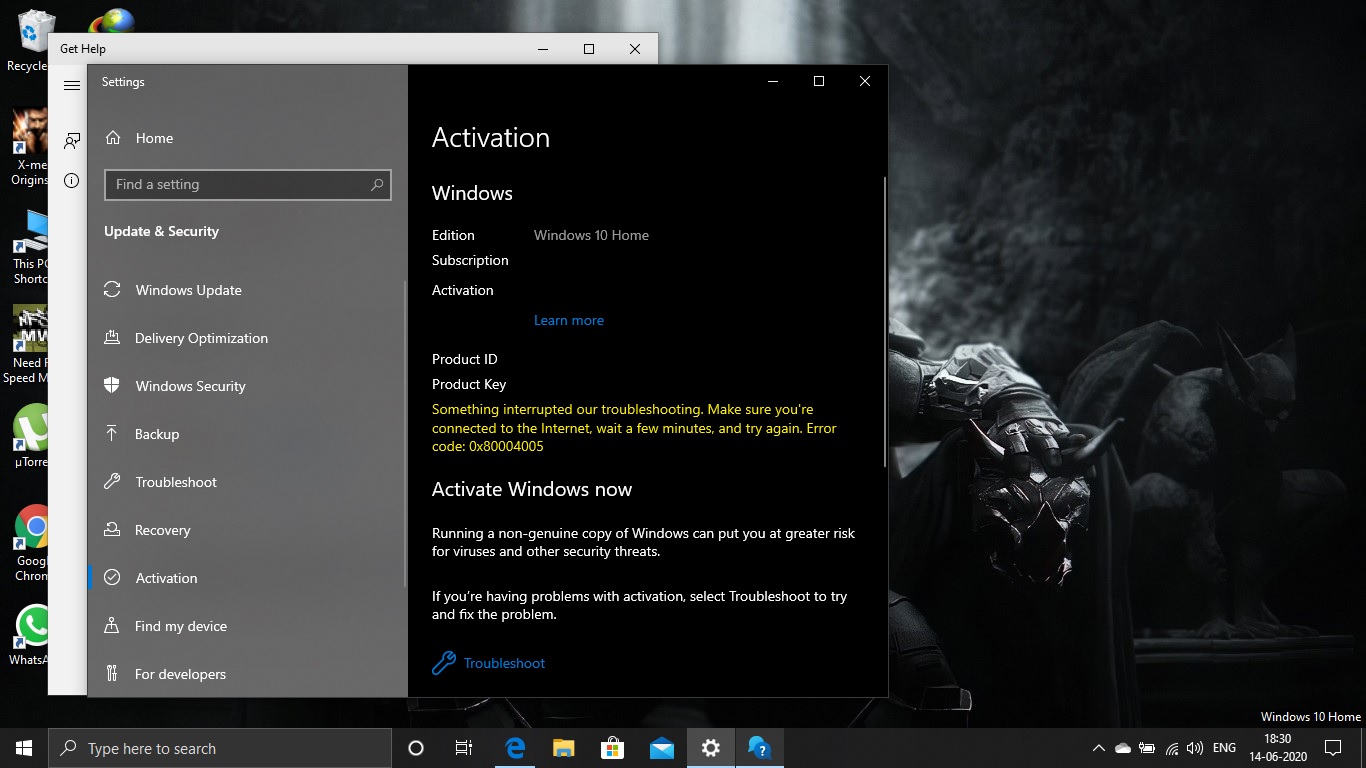
Task: Click the Learn more link
Action: 568,320
